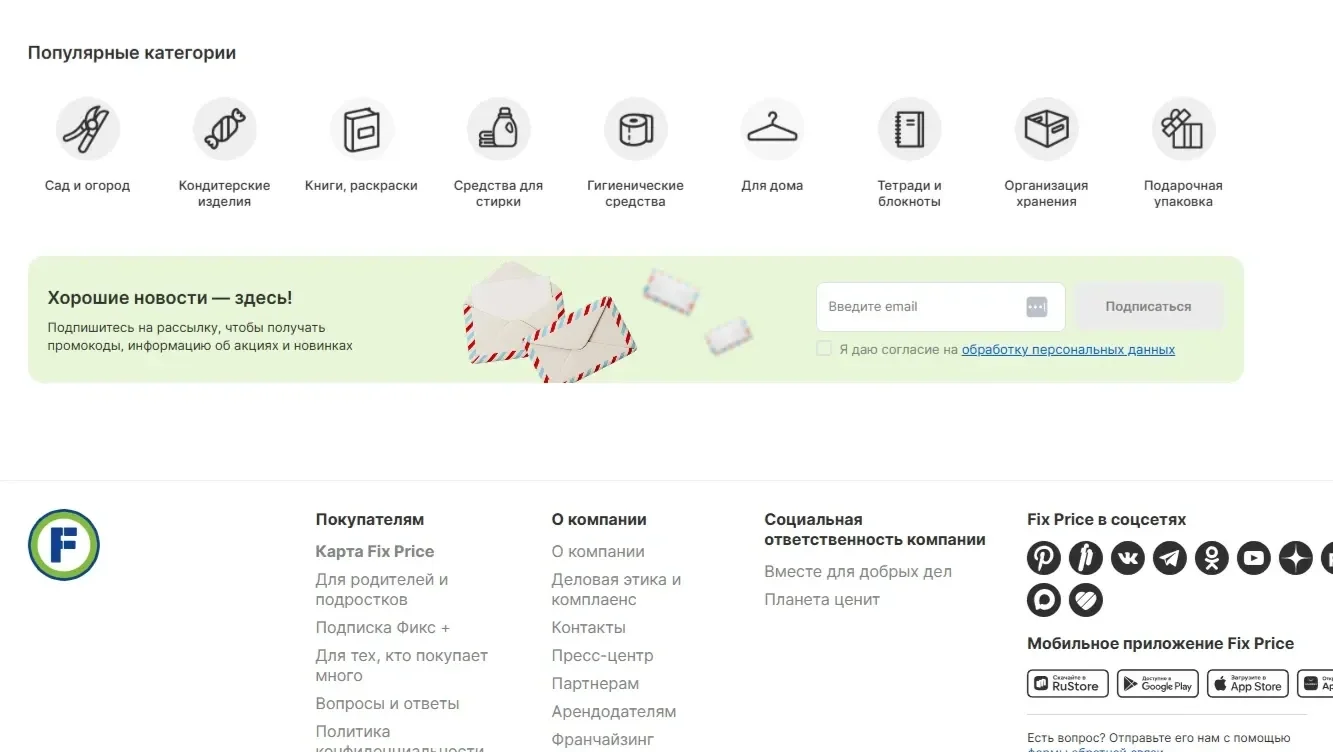This screenshot has width=1333, height=752.
Task: Choose the Гигиенические средства toilet paper icon
Action: (636, 129)
